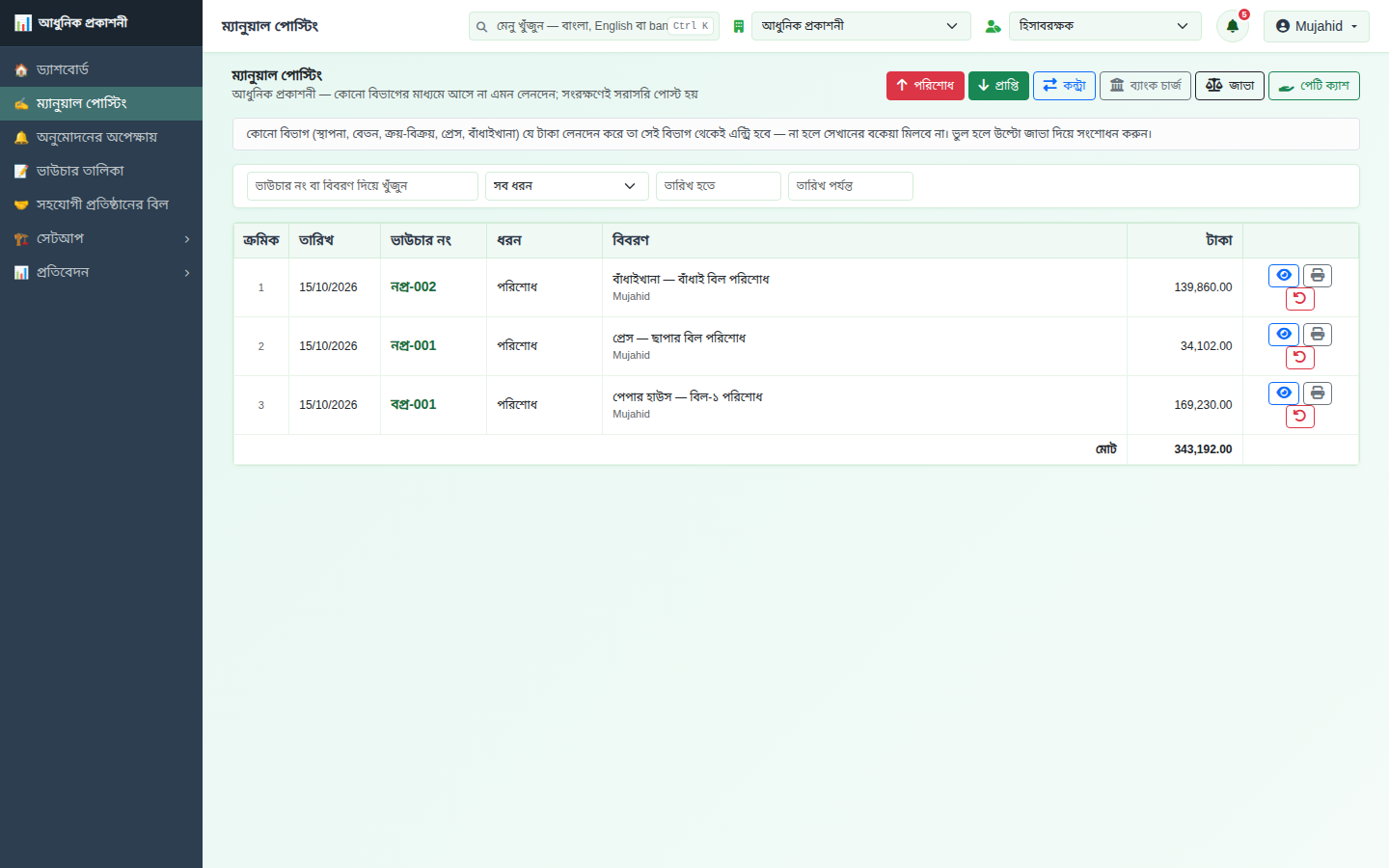1389x868 pixels.
Task: Focus the voucher number search field
Action: click(x=363, y=186)
